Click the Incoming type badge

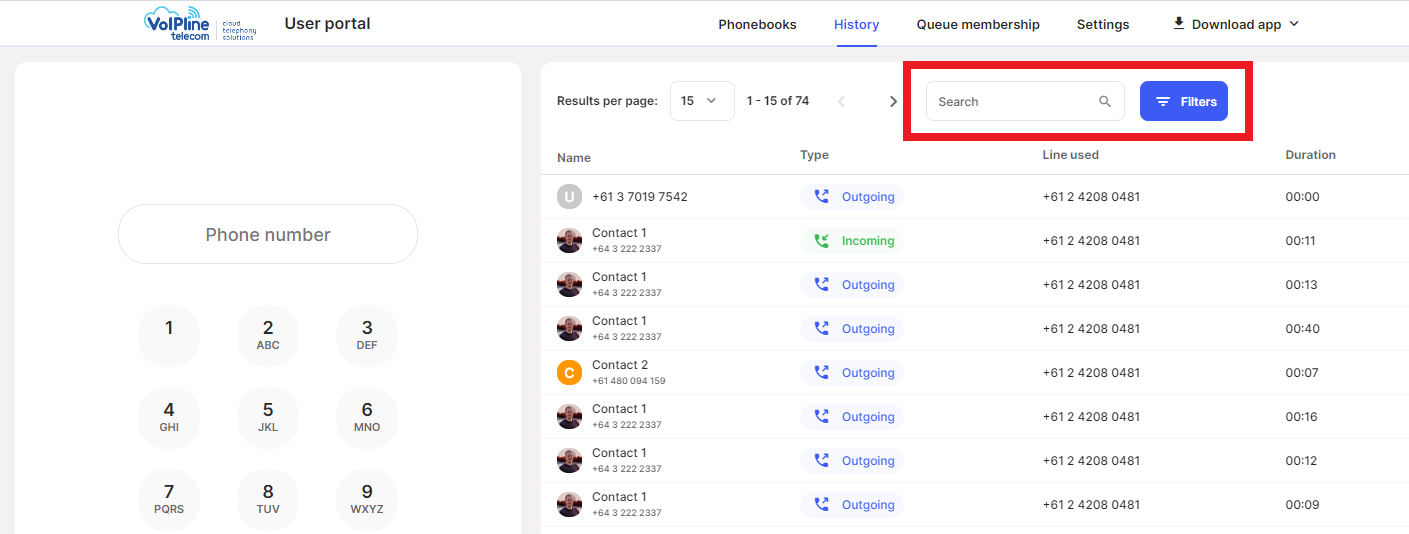(852, 241)
